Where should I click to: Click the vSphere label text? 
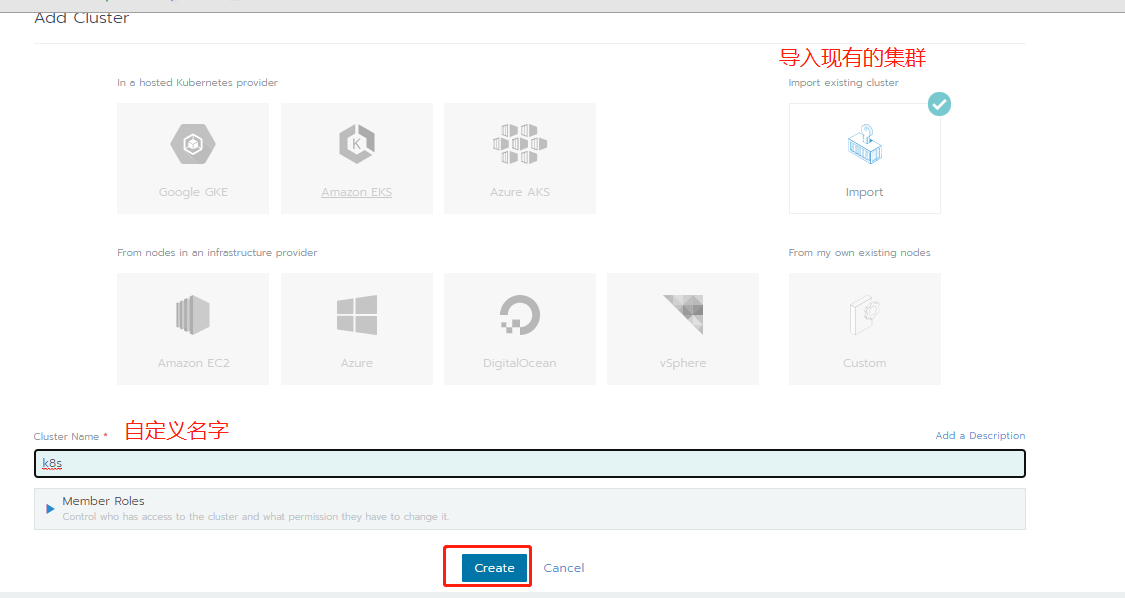683,363
